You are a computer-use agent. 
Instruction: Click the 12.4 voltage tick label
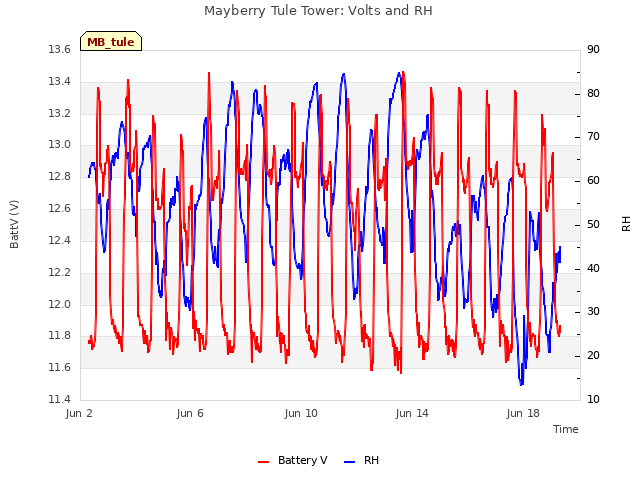pos(60,240)
